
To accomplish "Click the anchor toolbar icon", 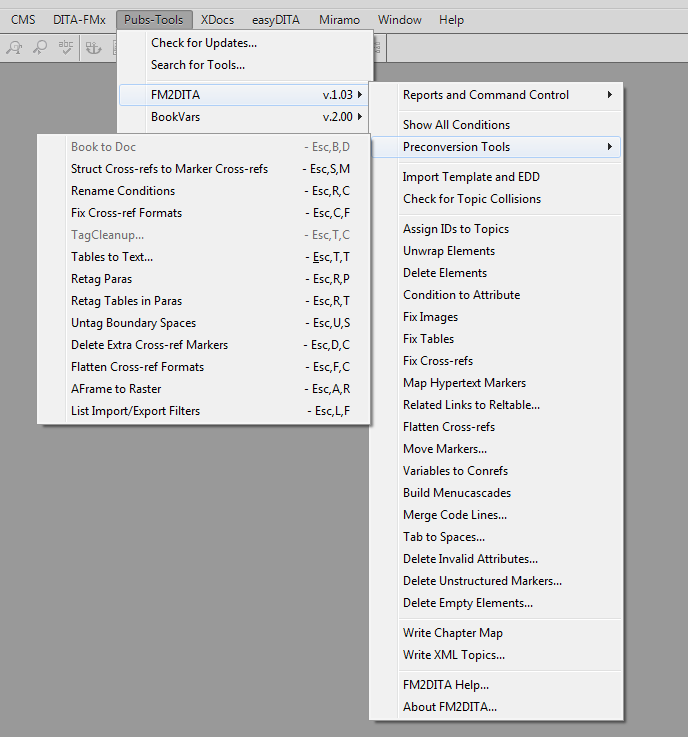I will [x=93, y=47].
